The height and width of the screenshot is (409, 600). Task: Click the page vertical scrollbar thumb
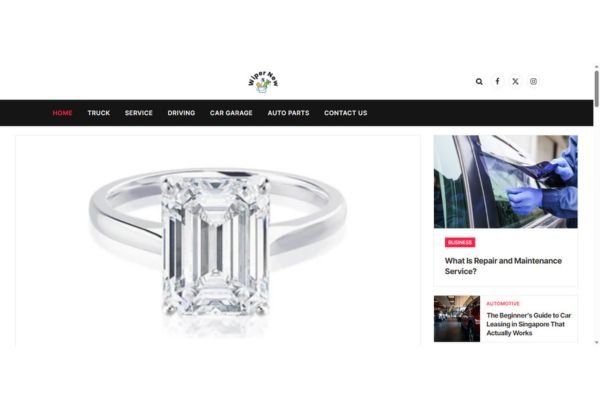click(x=597, y=89)
